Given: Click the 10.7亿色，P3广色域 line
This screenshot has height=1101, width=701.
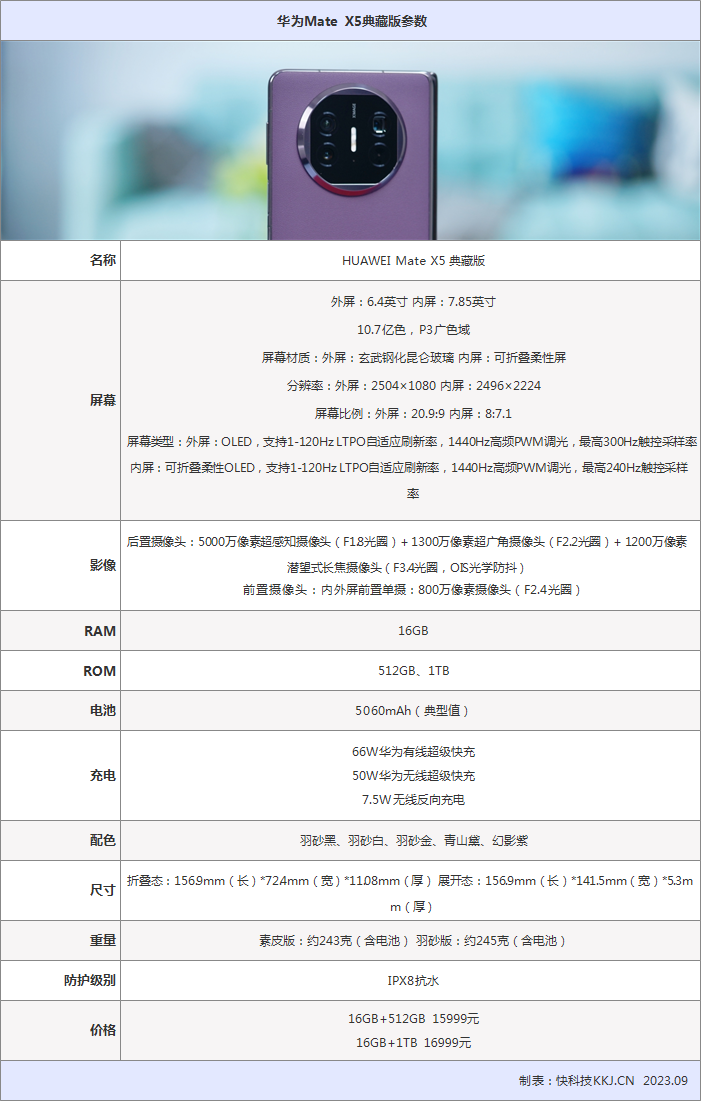Looking at the screenshot, I should click(x=413, y=330).
